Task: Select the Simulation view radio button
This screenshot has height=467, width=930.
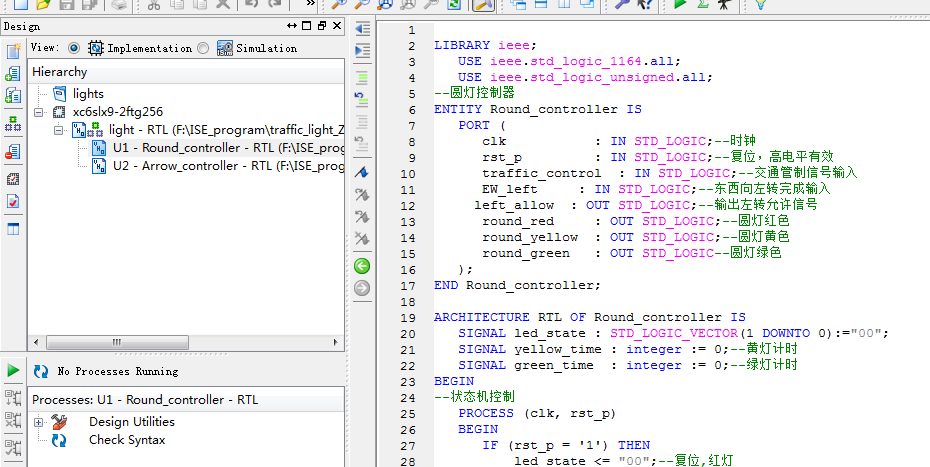Action: 203,48
